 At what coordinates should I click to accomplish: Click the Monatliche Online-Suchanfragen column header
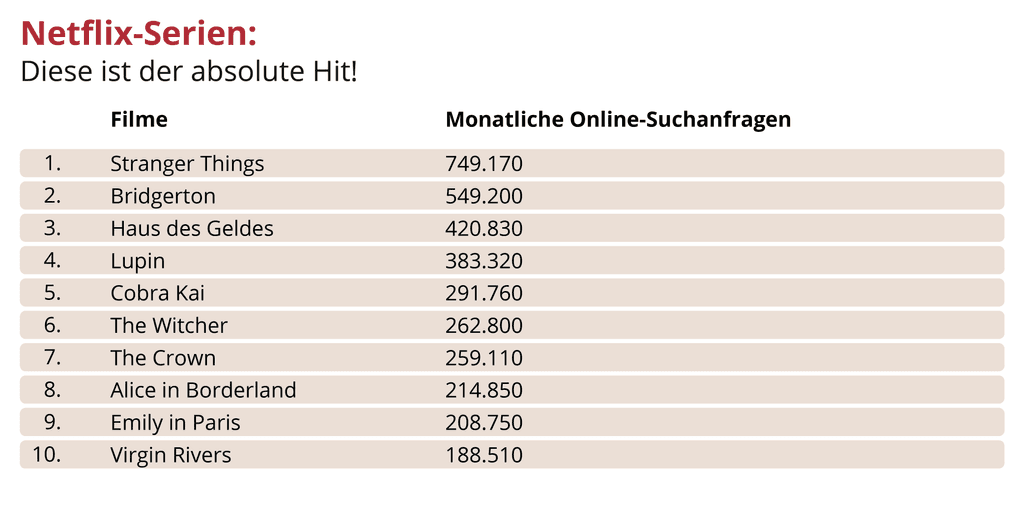click(x=618, y=120)
